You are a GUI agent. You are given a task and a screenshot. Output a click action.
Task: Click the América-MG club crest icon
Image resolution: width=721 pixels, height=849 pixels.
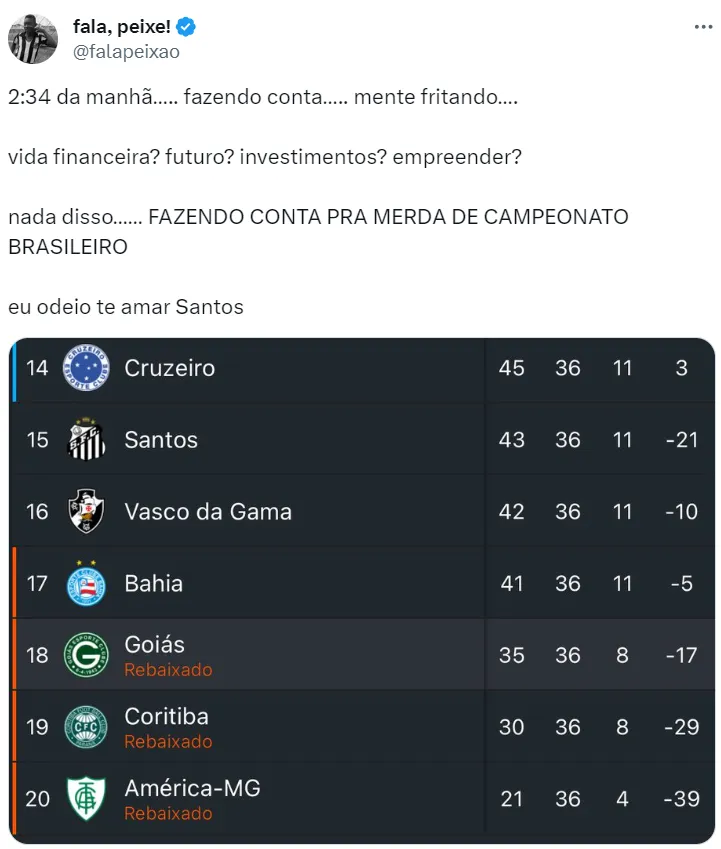click(x=86, y=799)
